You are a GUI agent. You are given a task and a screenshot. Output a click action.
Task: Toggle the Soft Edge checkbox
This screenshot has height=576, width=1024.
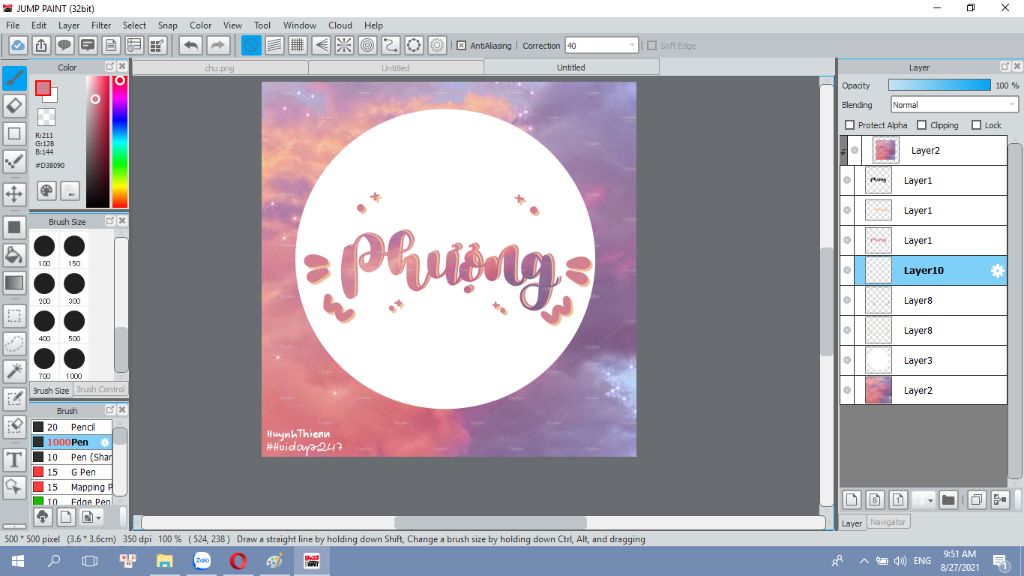coord(652,46)
